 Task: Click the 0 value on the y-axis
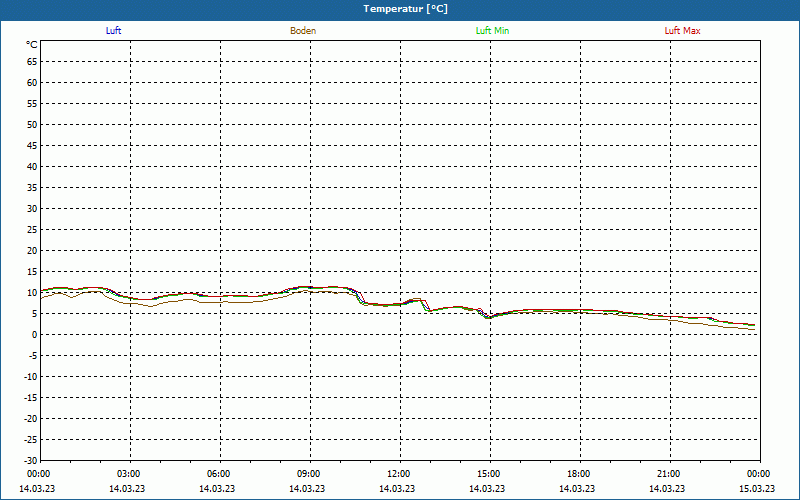(x=35, y=335)
